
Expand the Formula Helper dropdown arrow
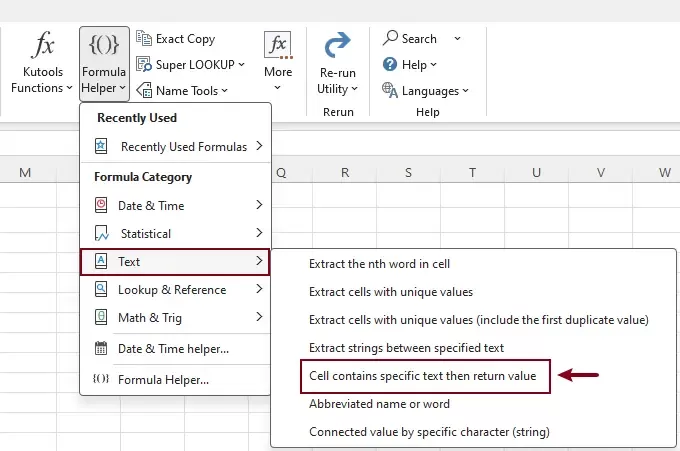(122, 88)
